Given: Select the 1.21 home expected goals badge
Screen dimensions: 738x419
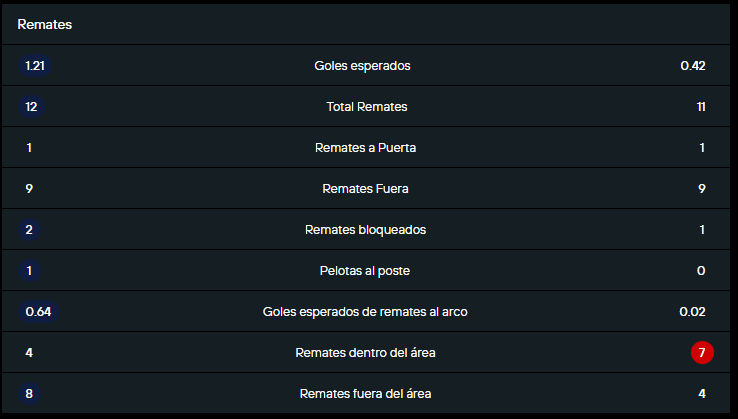Looking at the screenshot, I should 36,66.
